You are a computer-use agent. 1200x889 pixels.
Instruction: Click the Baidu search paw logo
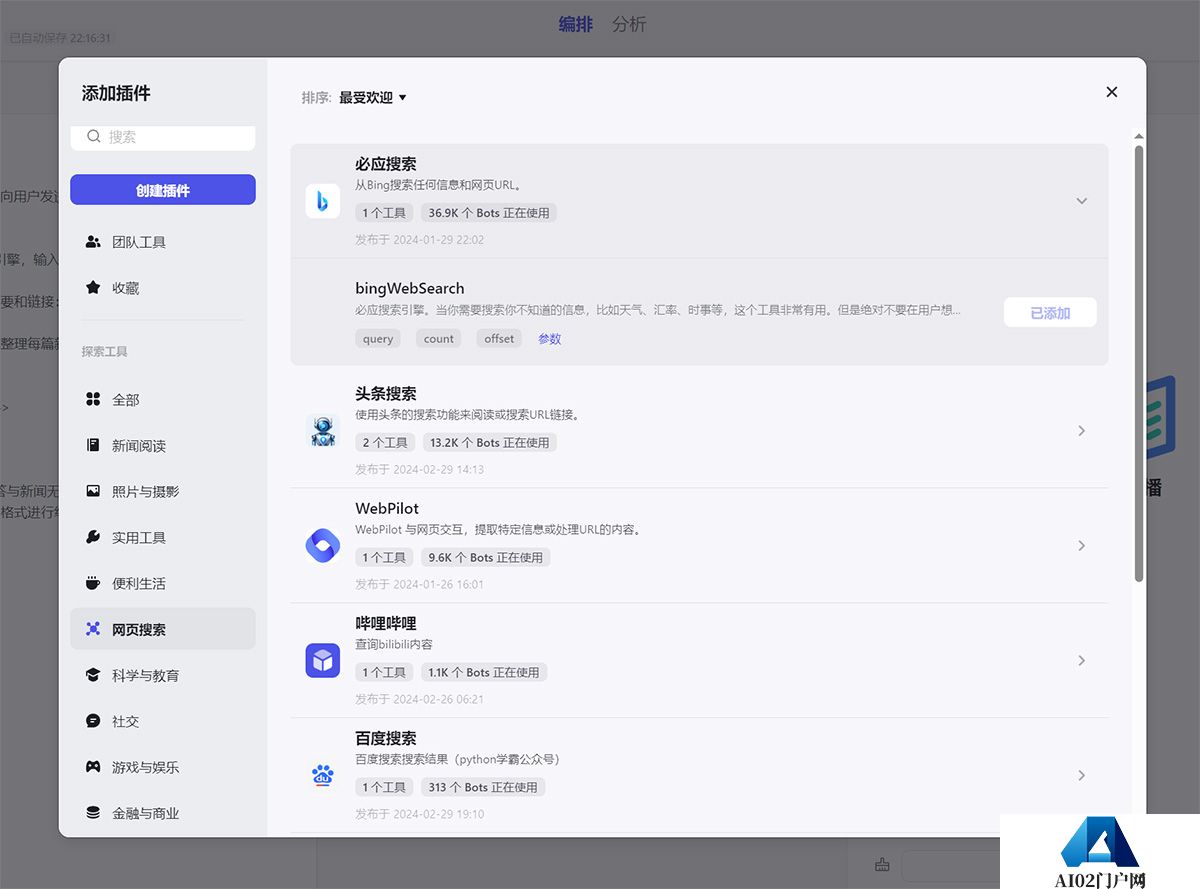tap(322, 776)
